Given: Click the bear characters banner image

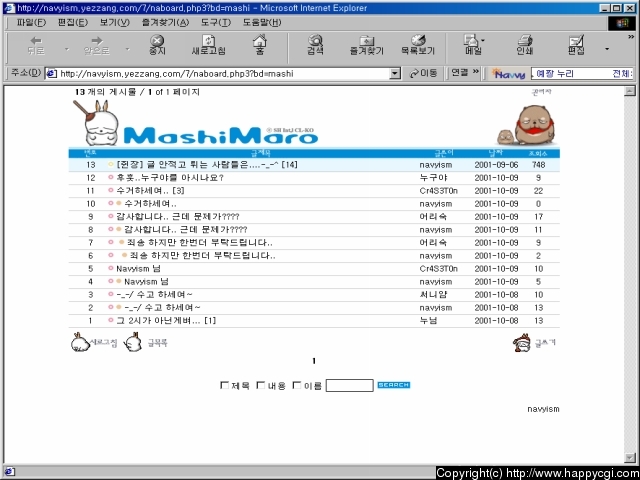Looking at the screenshot, I should (527, 125).
